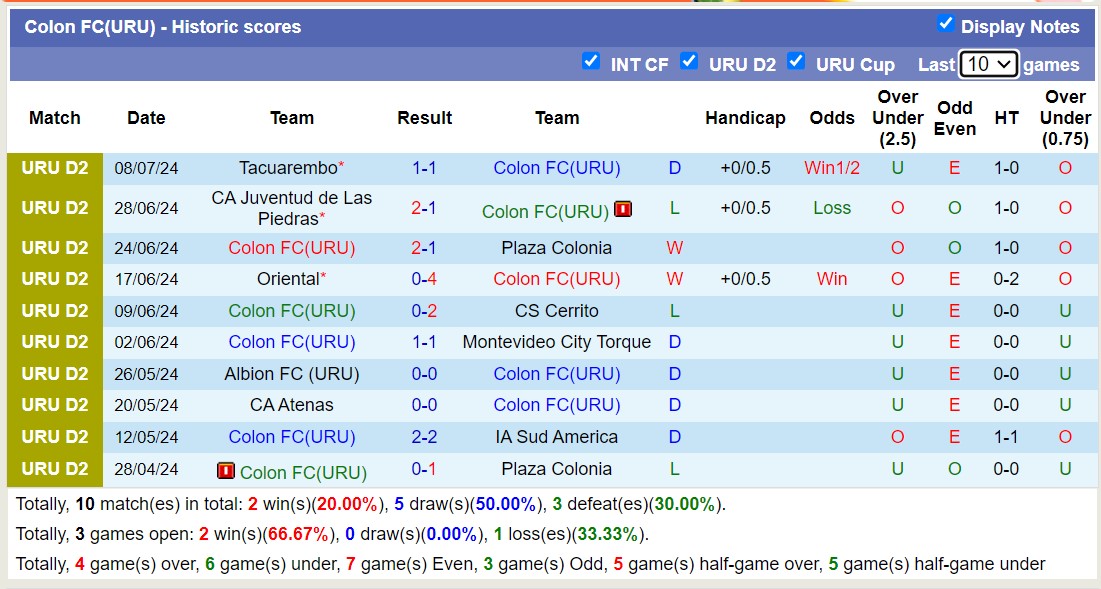The height and width of the screenshot is (589, 1101).
Task: Click the Plaza Colonia link
Action: point(556,247)
